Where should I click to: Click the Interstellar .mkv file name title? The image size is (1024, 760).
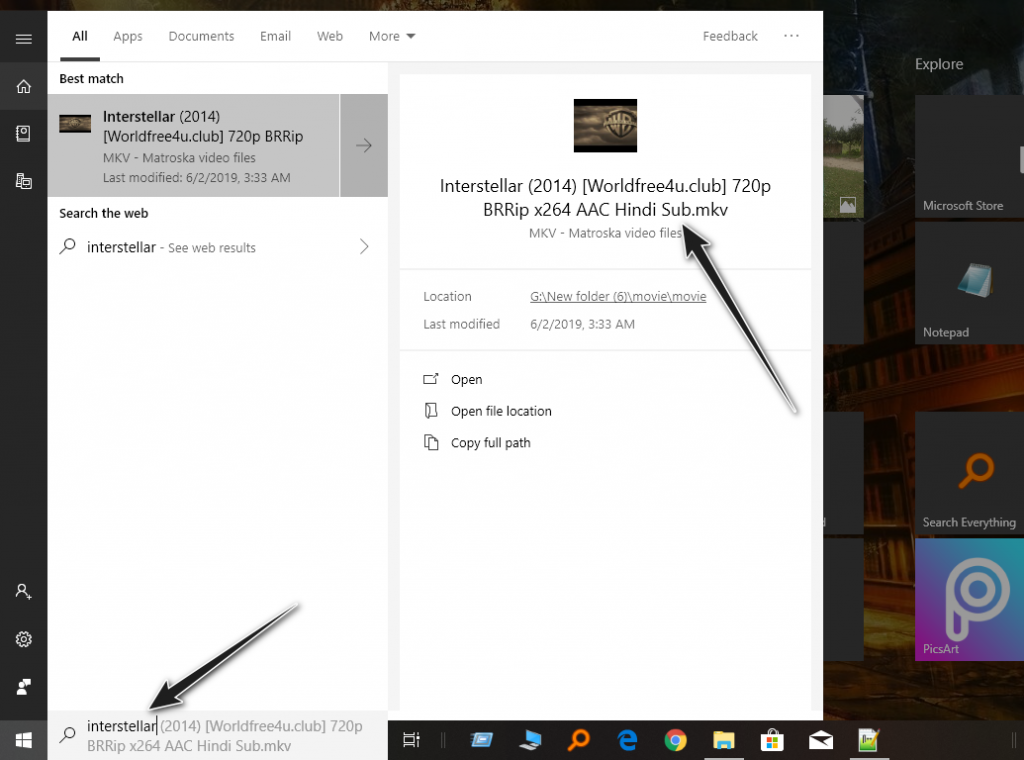tap(605, 198)
